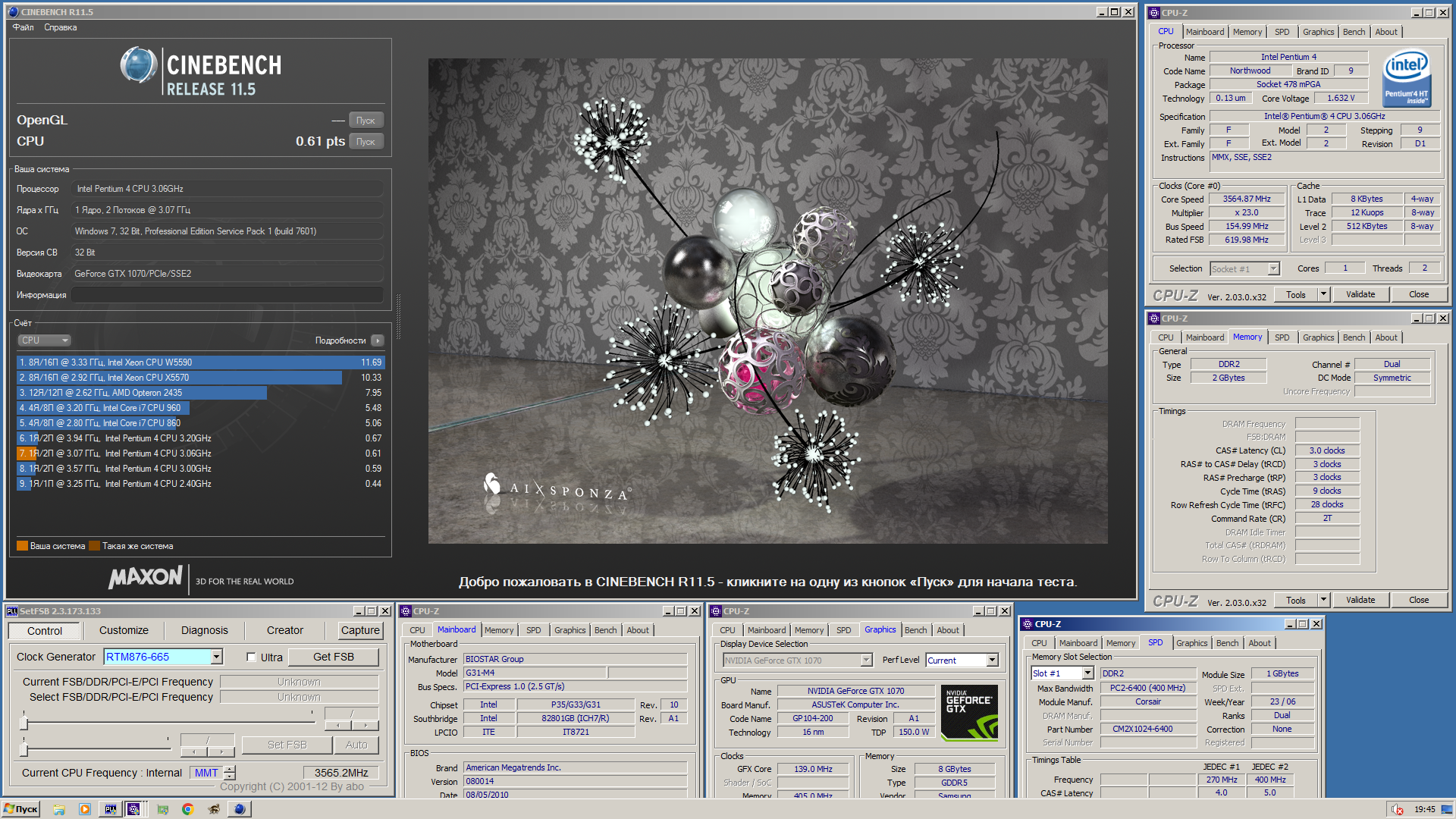The image size is (1456, 819).
Task: Switch to the Cinebench taskbar button
Action: pyautogui.click(x=240, y=809)
